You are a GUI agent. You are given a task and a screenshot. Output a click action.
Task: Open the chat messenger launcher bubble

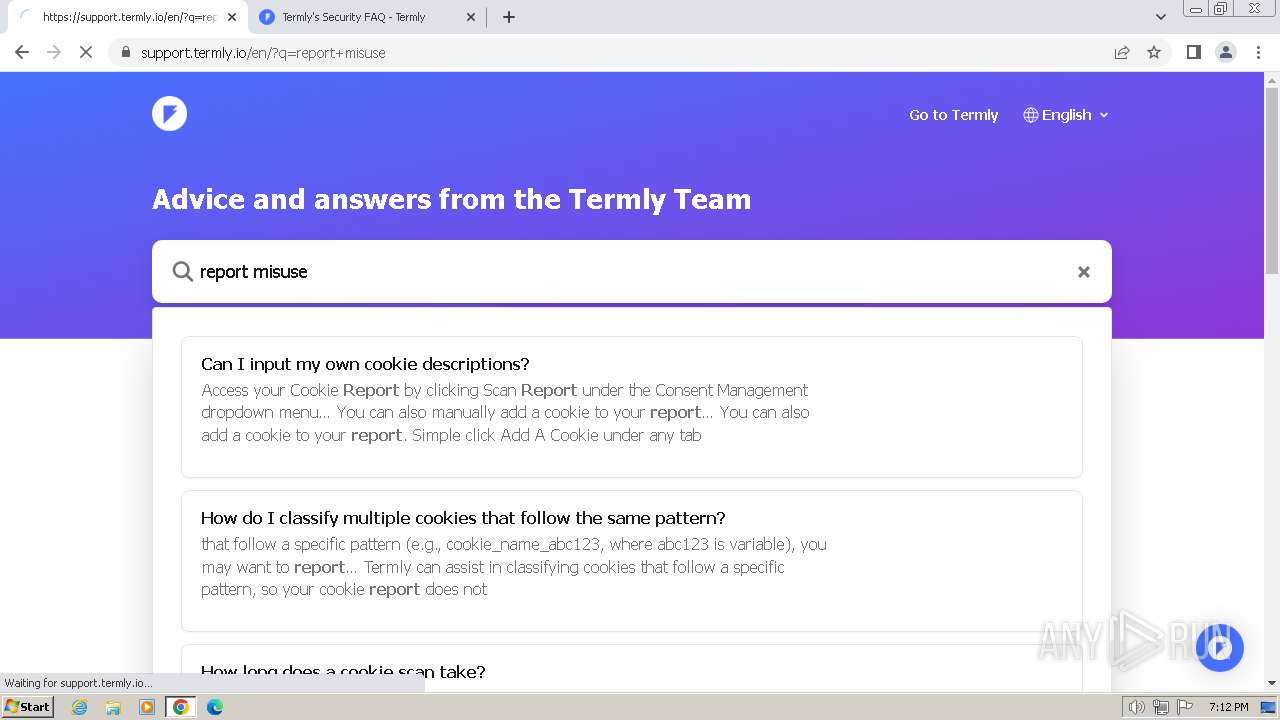click(1219, 648)
